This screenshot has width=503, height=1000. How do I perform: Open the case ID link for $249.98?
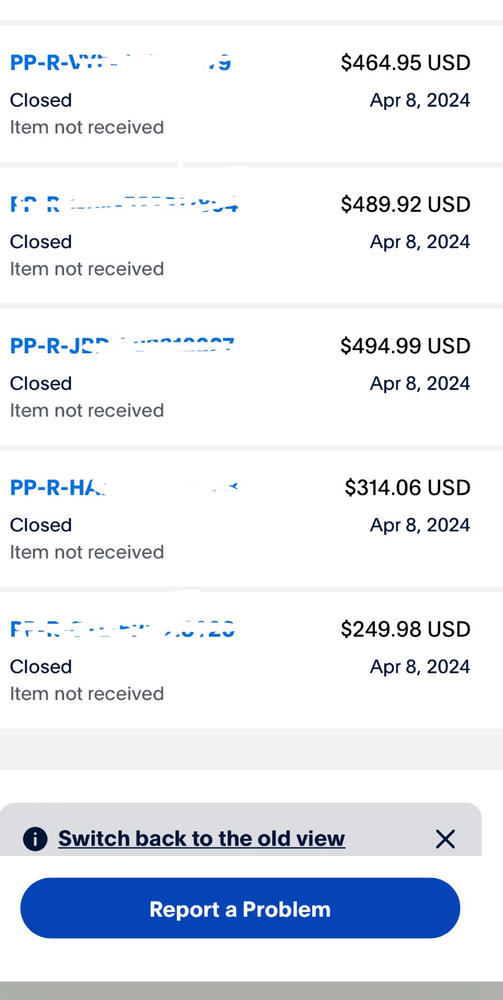tap(122, 629)
